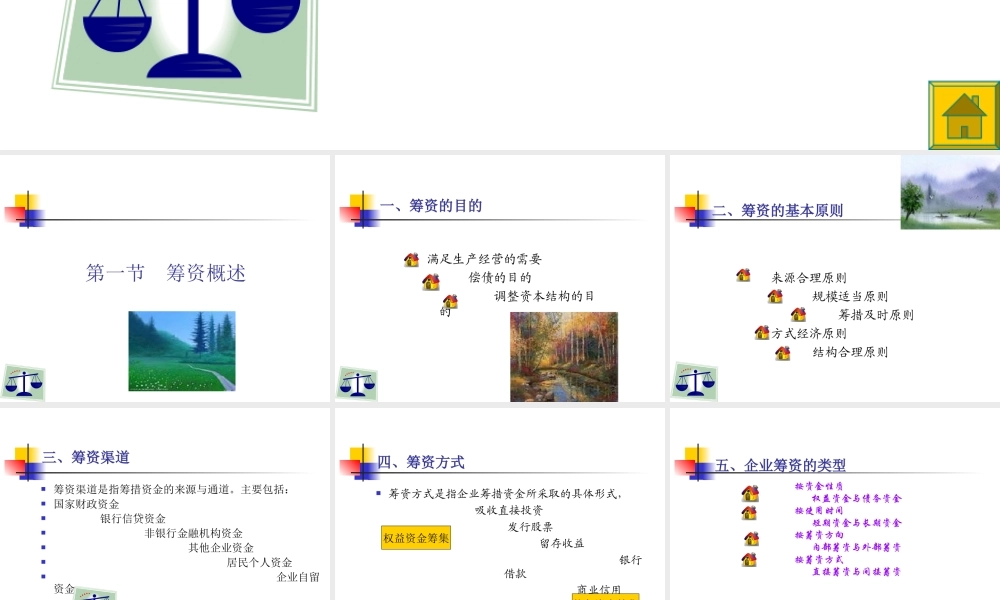Click the balance scale icon on slide 二、筹资的基本原则
The width and height of the screenshot is (1000, 600).
(694, 381)
